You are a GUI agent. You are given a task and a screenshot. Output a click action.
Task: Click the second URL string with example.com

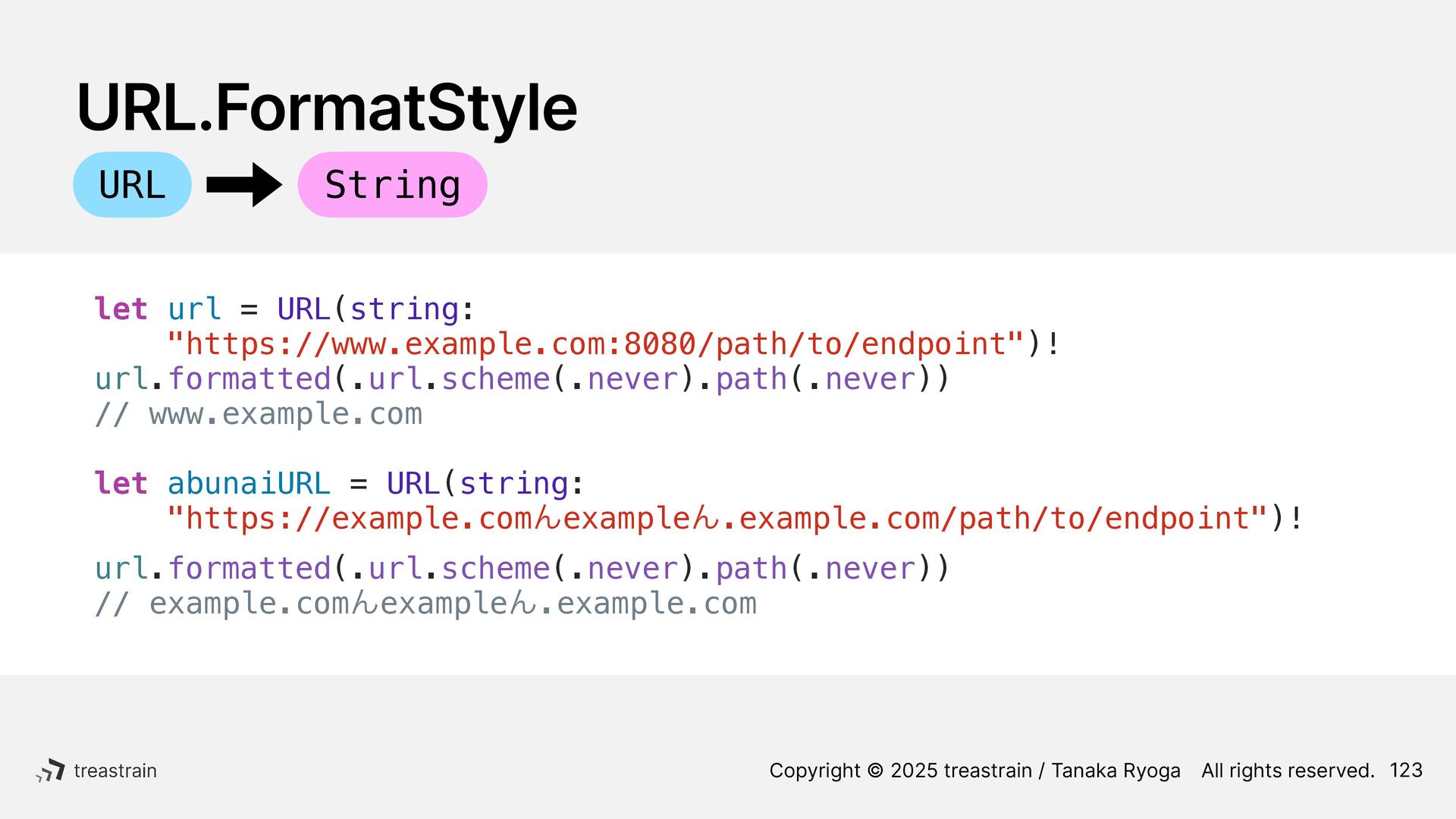tap(717, 519)
